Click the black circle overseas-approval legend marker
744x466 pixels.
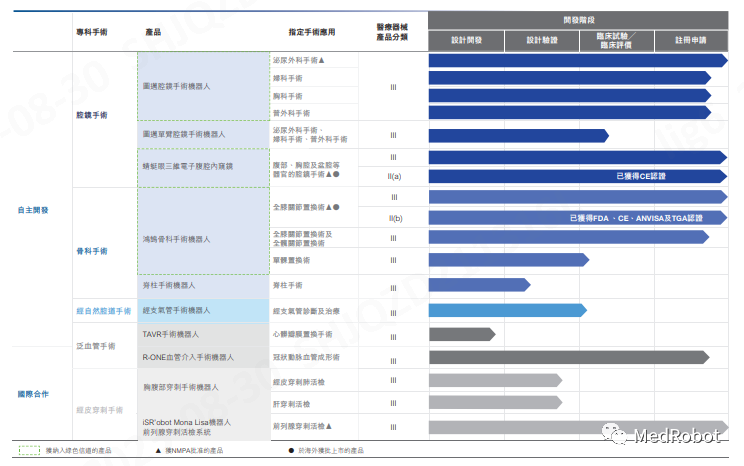coord(290,451)
